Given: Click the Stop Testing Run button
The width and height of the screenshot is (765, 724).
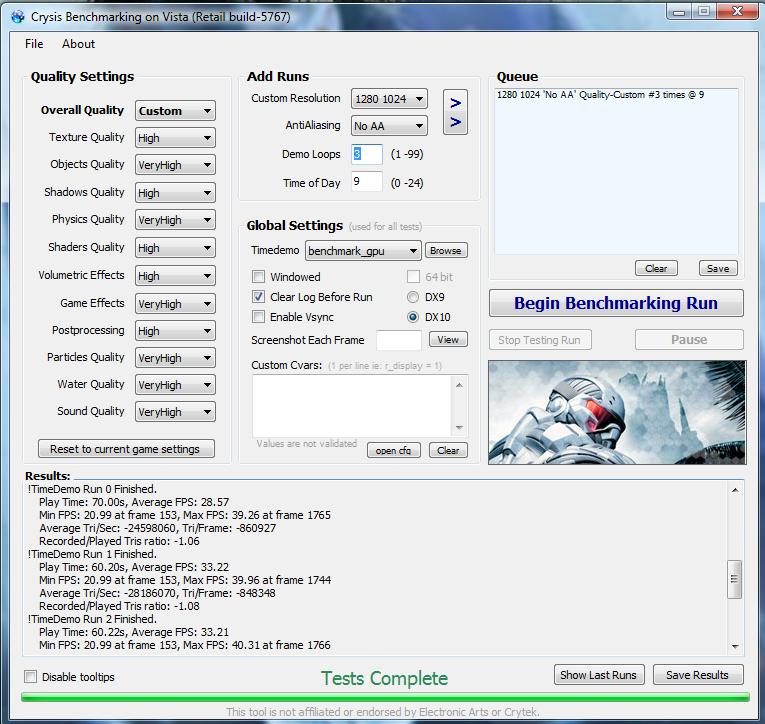Looking at the screenshot, I should 540,340.
